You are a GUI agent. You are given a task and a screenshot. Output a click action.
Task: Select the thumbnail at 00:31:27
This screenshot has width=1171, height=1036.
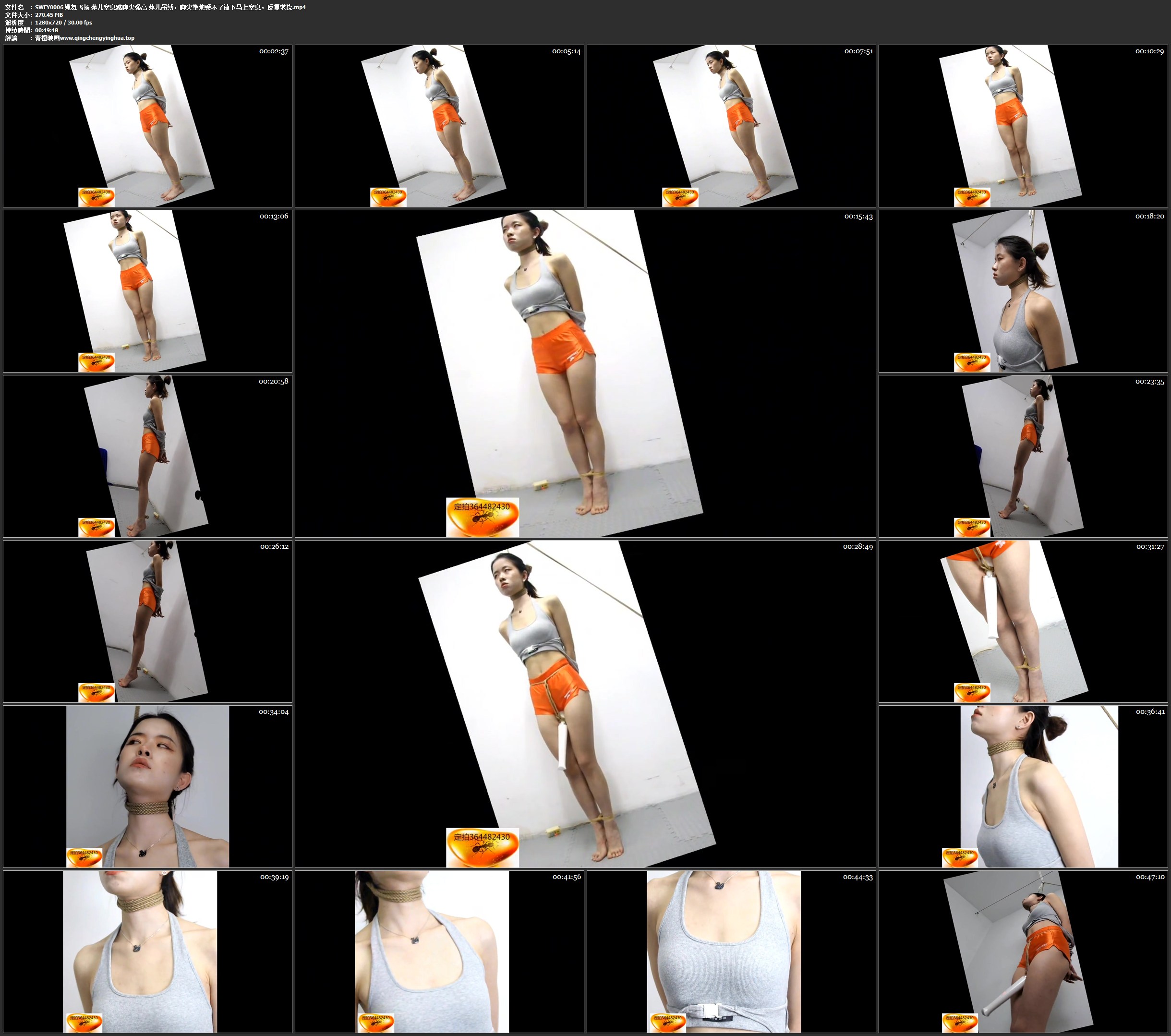[x=1023, y=621]
